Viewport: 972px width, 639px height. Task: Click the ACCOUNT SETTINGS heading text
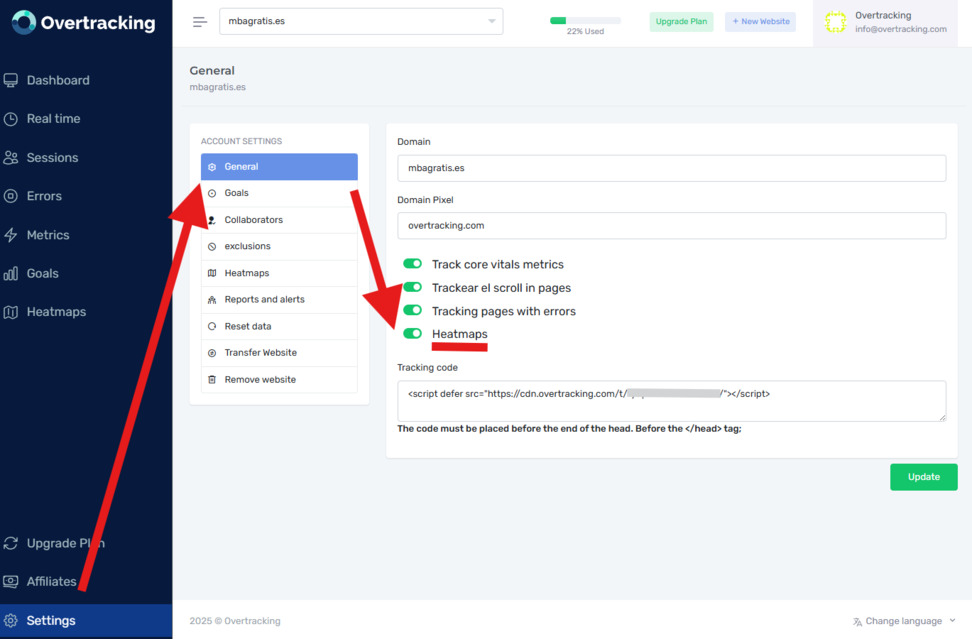tap(241, 141)
